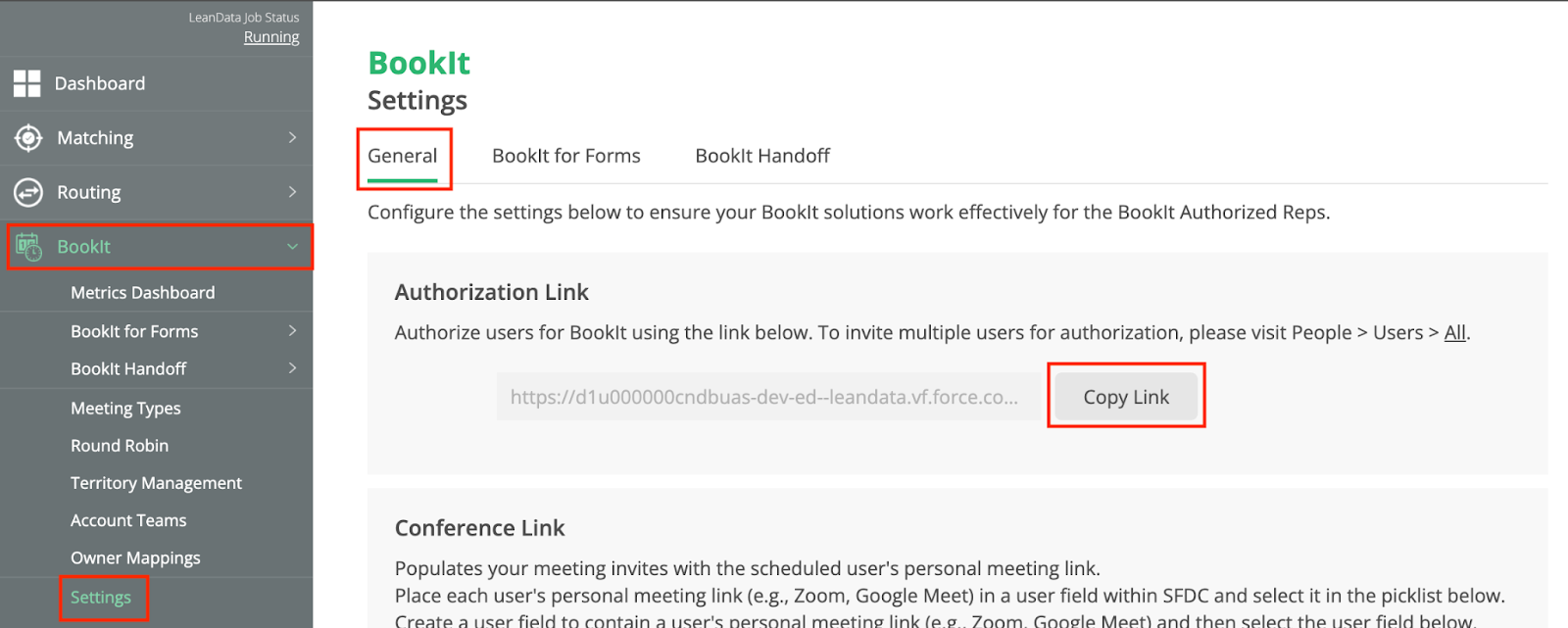This screenshot has width=1568, height=628.
Task: Click the Matching target icon
Action: 28,138
